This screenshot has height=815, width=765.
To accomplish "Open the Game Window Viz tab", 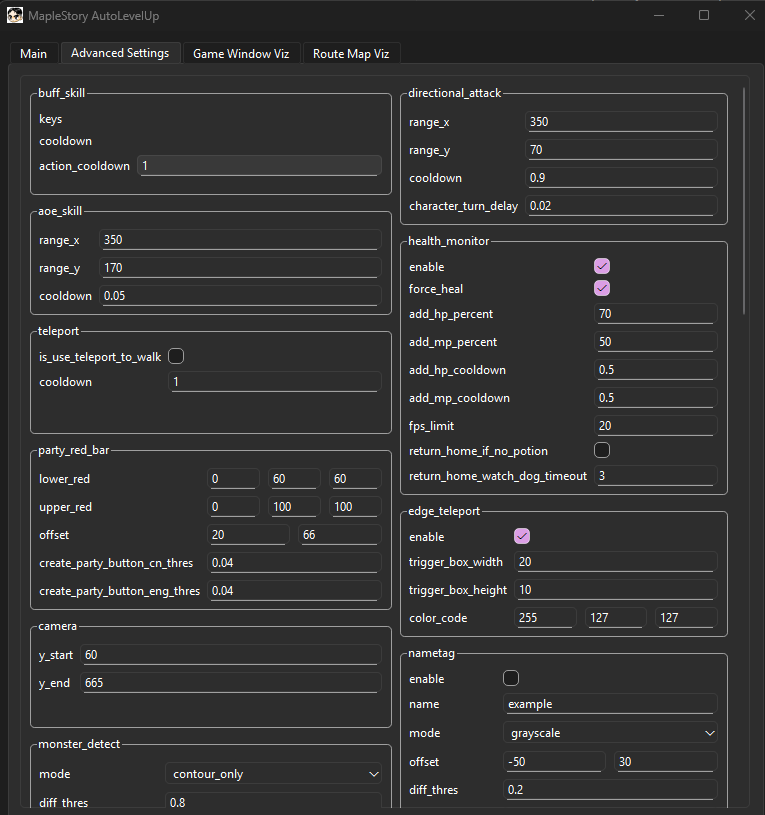I will tap(240, 54).
